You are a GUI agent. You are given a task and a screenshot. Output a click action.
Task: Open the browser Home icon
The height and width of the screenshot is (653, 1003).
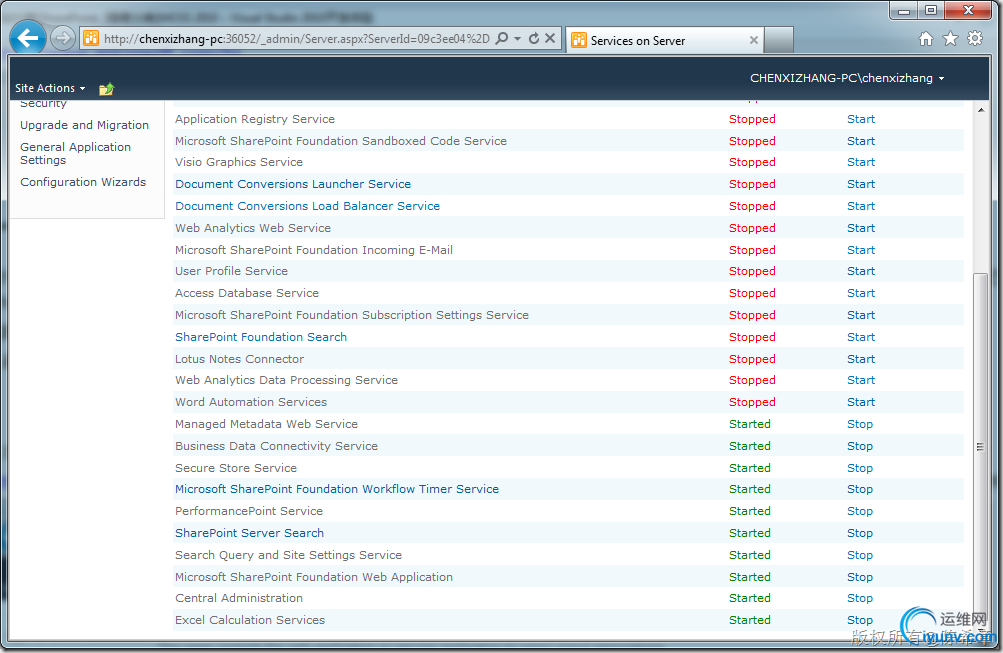(926, 39)
